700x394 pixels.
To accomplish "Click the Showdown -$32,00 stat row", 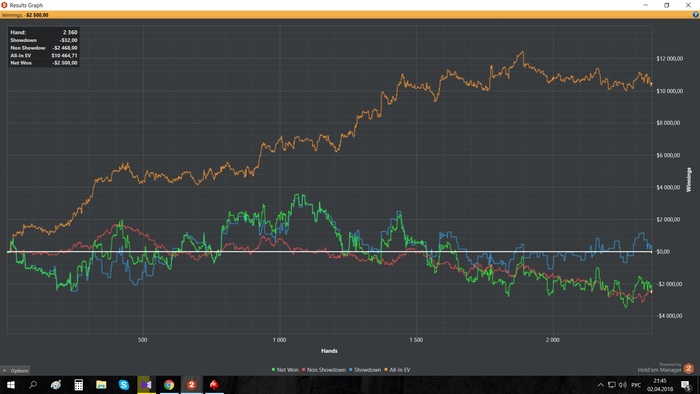I will pyautogui.click(x=44, y=40).
